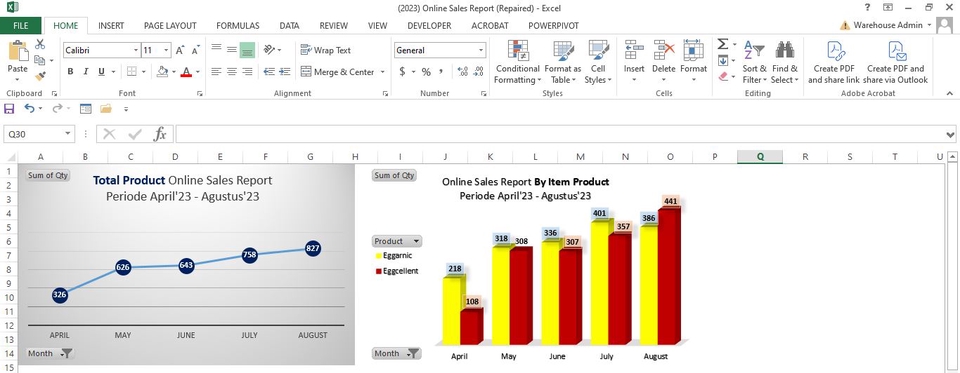The height and width of the screenshot is (373, 960).
Task: Switch to the FORMULAS tab
Action: [238, 26]
